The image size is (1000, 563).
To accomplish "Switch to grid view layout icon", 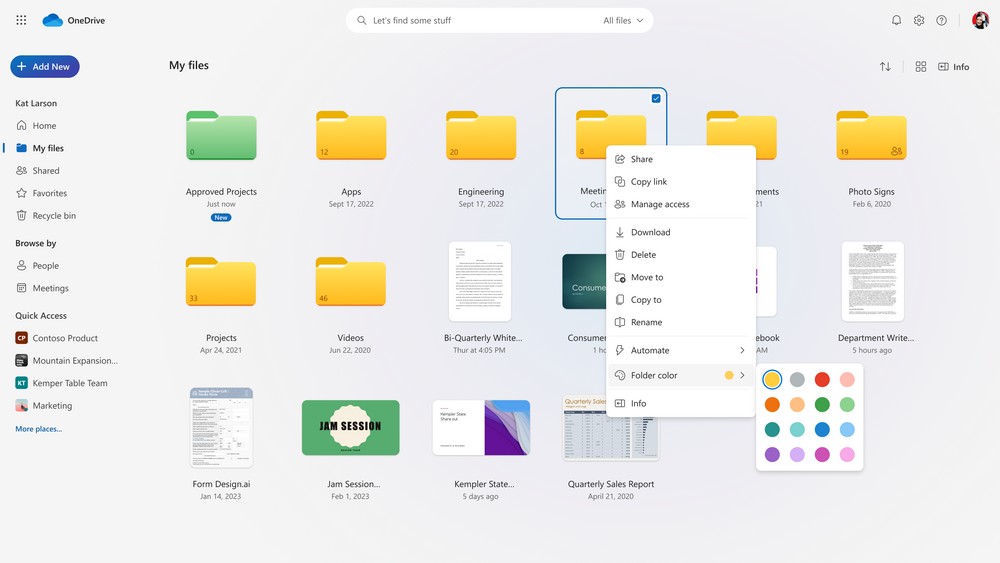I will coord(921,67).
